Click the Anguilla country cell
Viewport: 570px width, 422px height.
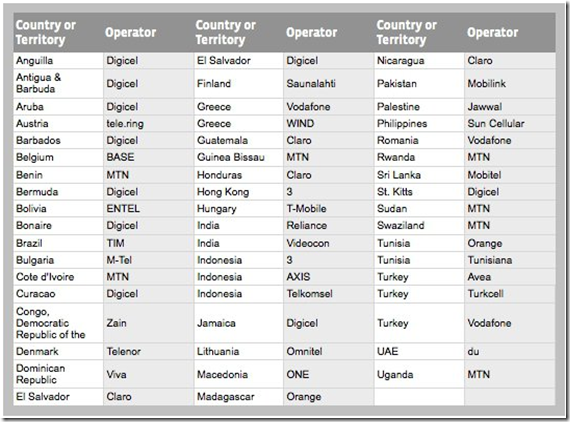pos(58,60)
